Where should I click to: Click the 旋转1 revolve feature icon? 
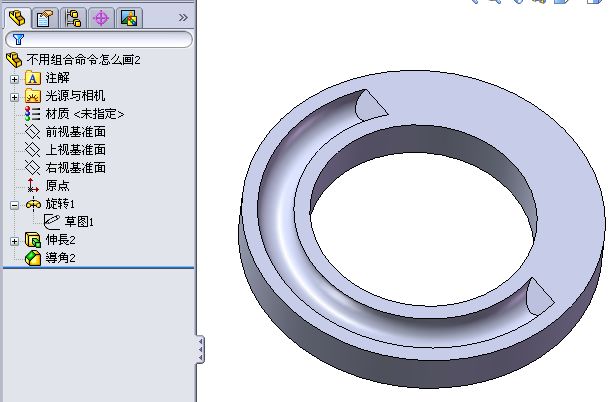33,204
